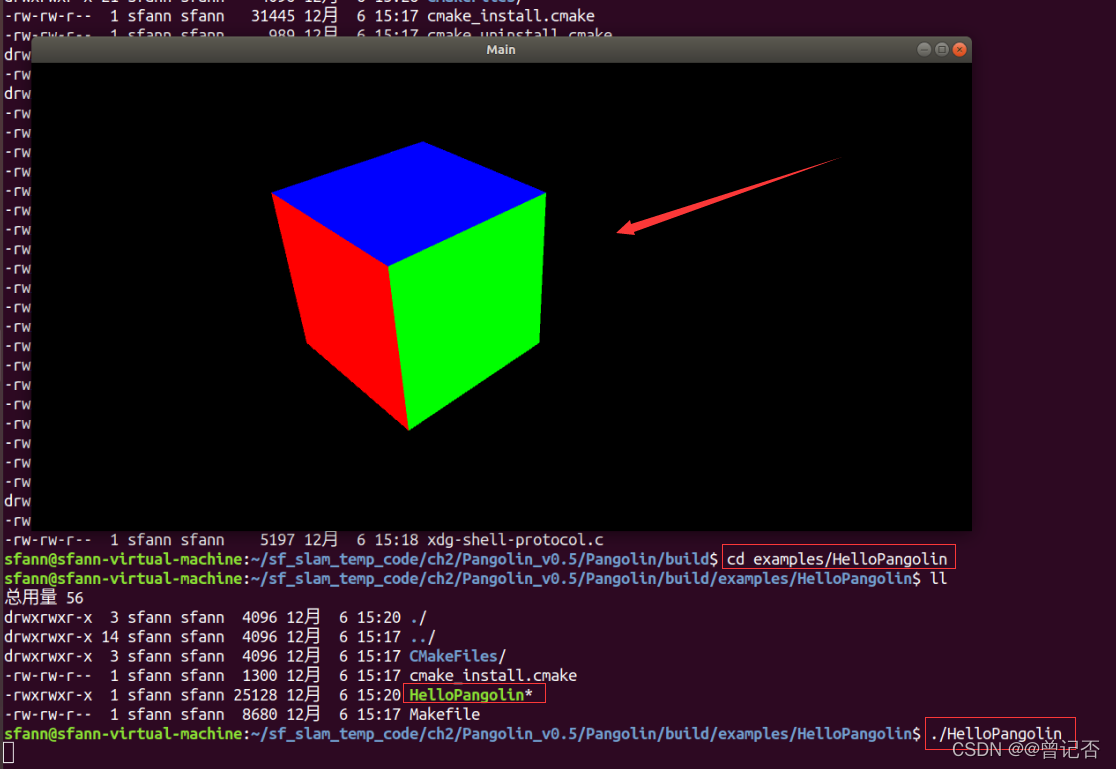
Task: Click the red face of the cube
Action: (342, 306)
